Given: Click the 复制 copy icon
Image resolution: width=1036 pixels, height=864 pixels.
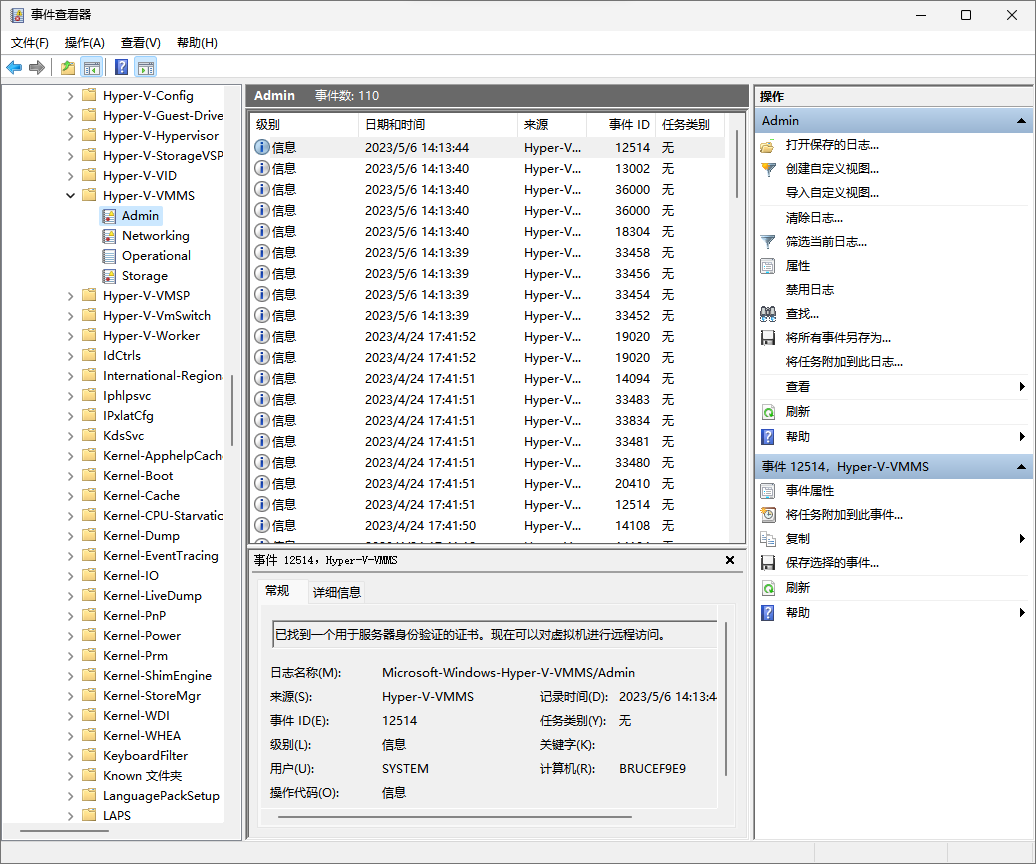Looking at the screenshot, I should click(x=768, y=539).
